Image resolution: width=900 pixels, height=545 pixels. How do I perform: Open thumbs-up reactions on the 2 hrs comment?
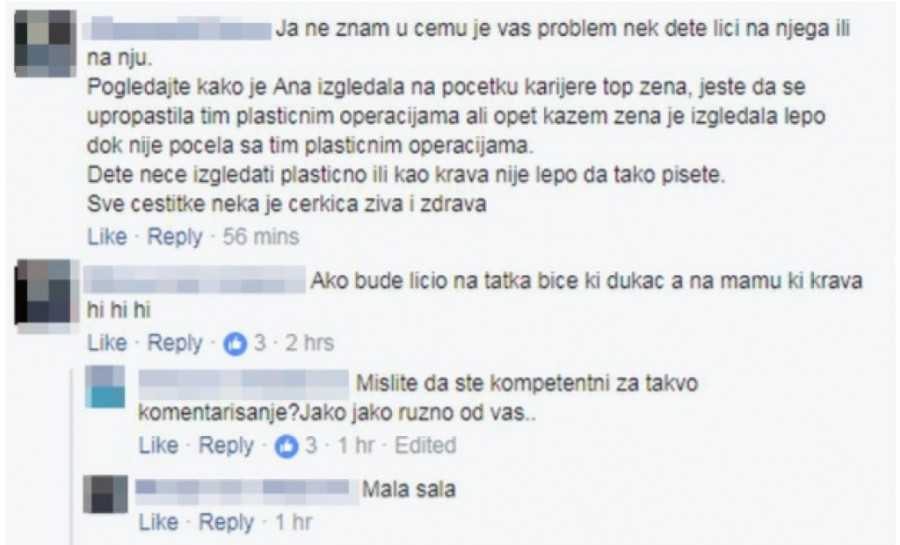pos(244,344)
